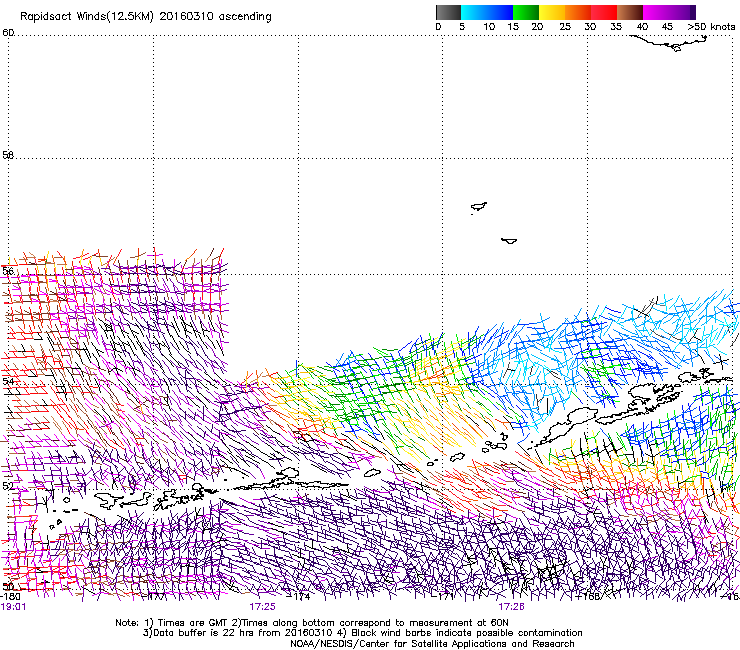Select the date '20160310 ascending' in title
This screenshot has width=740, height=650.
tap(215, 17)
